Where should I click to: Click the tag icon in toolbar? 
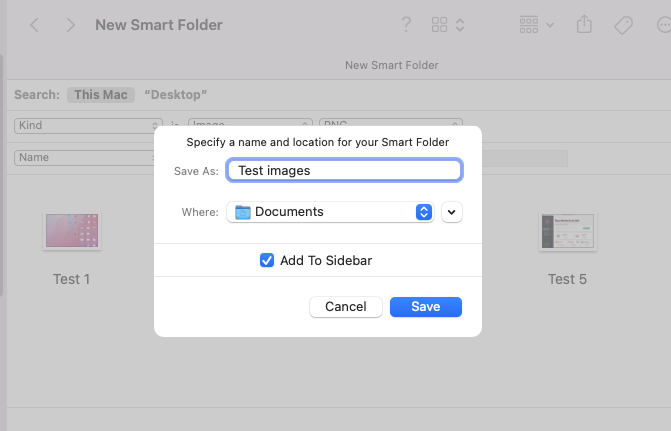coord(623,25)
